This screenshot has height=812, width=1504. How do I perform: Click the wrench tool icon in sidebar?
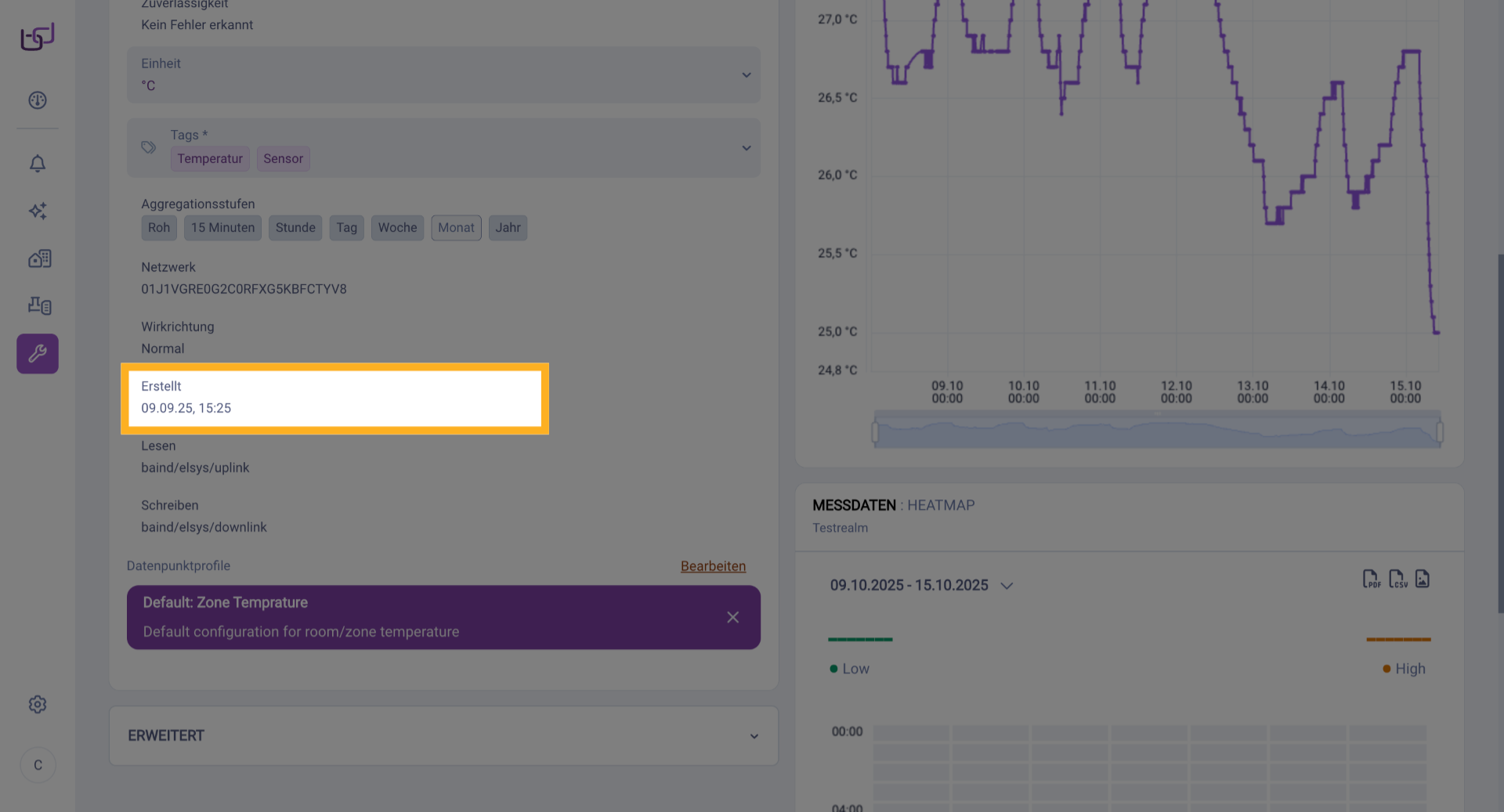click(x=38, y=354)
